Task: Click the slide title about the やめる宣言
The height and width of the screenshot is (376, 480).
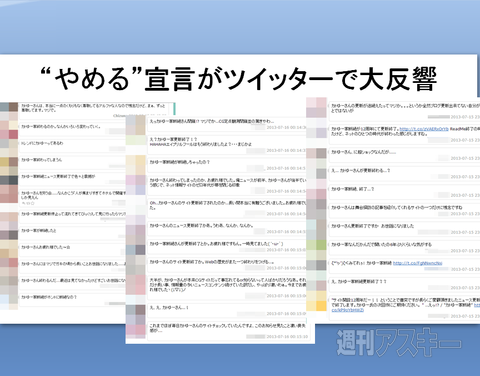Action: point(239,79)
